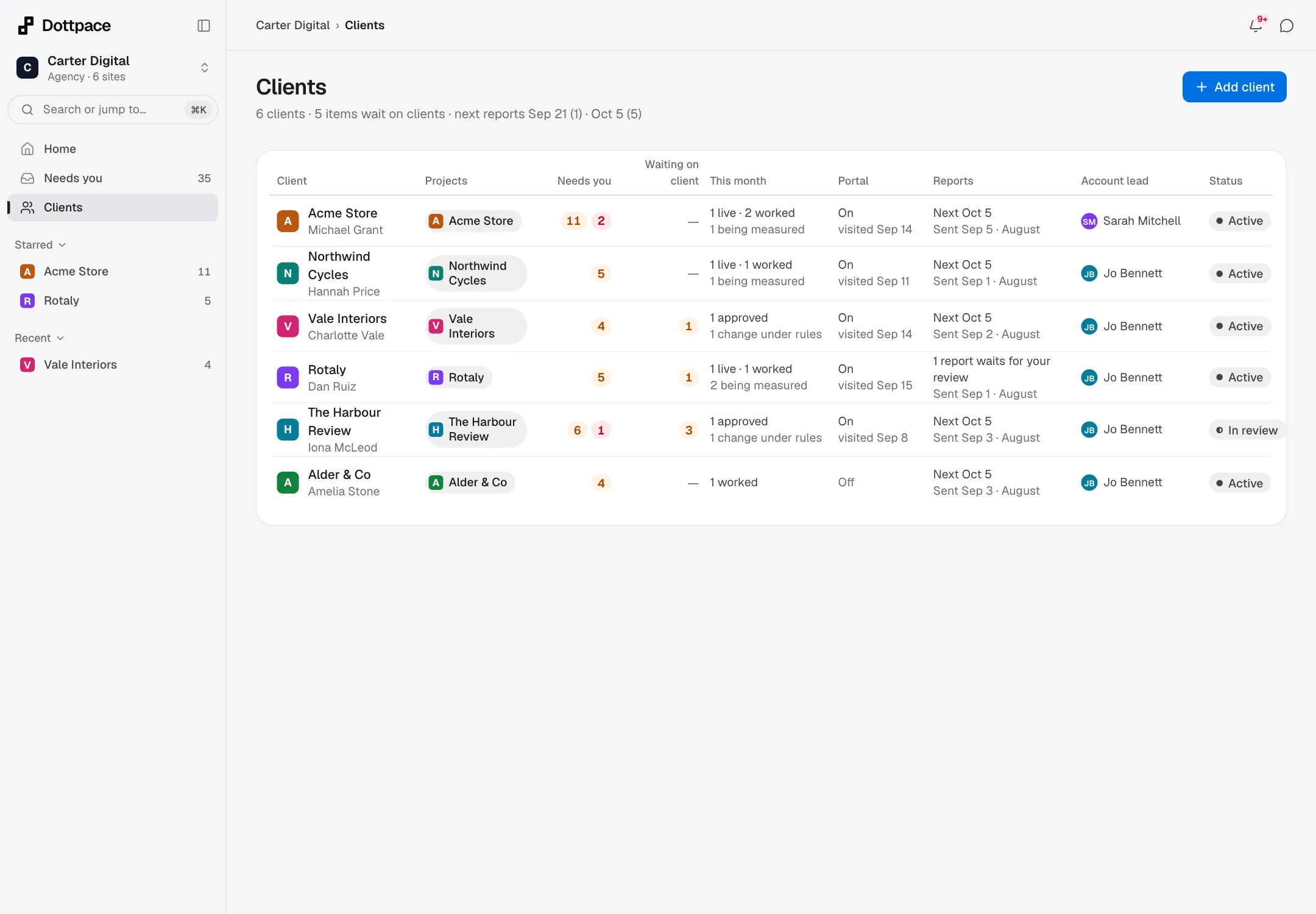The width and height of the screenshot is (1316, 914).
Task: Click Vale Interiors project chip
Action: [476, 326]
